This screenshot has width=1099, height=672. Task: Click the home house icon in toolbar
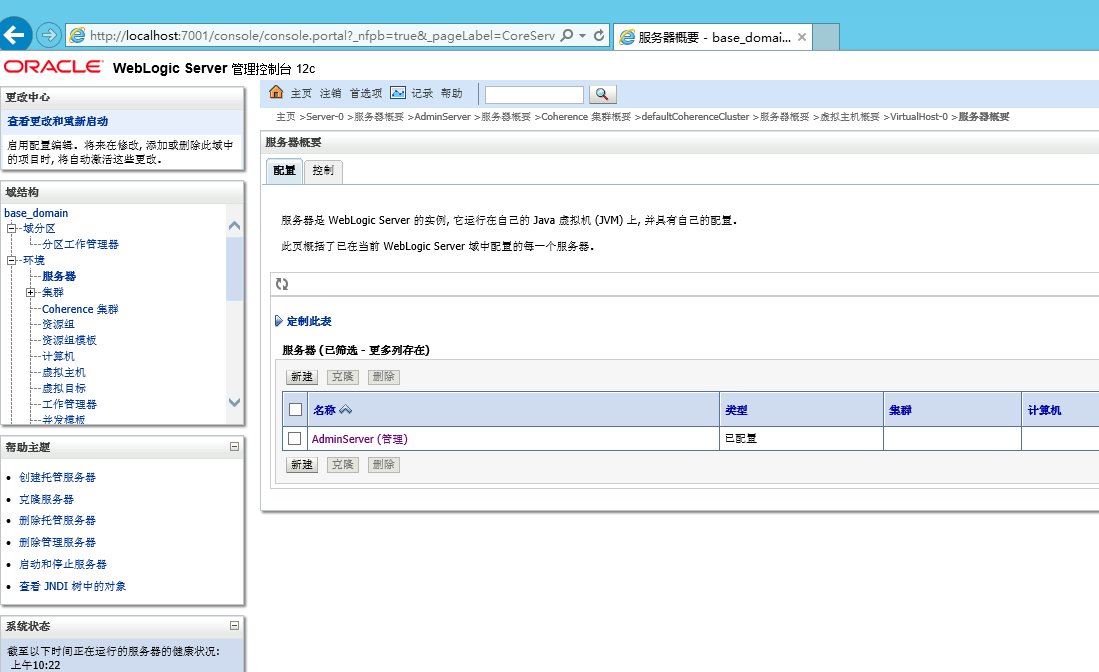[x=276, y=92]
